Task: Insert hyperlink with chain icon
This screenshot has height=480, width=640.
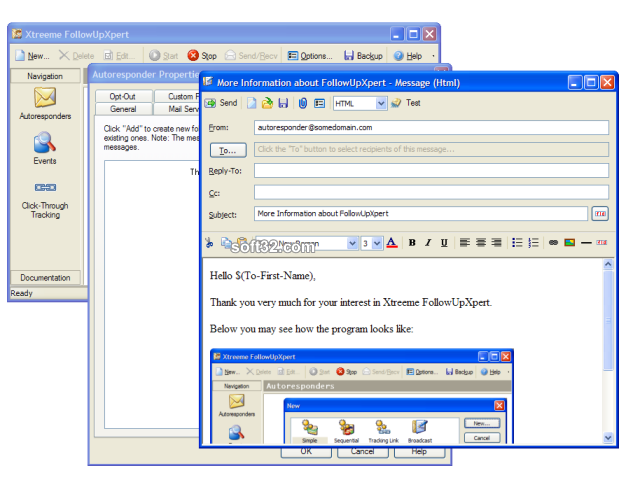Action: [553, 243]
